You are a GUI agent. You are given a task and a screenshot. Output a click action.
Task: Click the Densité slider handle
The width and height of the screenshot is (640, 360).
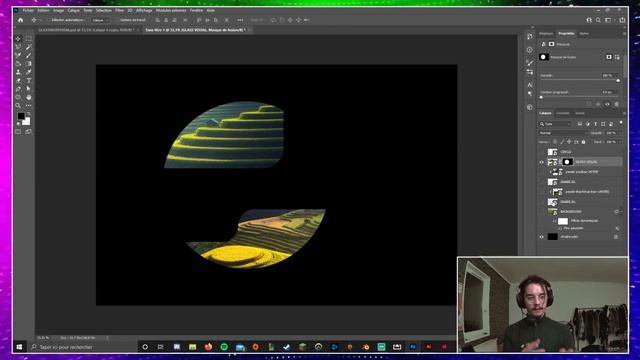pyautogui.click(x=618, y=80)
